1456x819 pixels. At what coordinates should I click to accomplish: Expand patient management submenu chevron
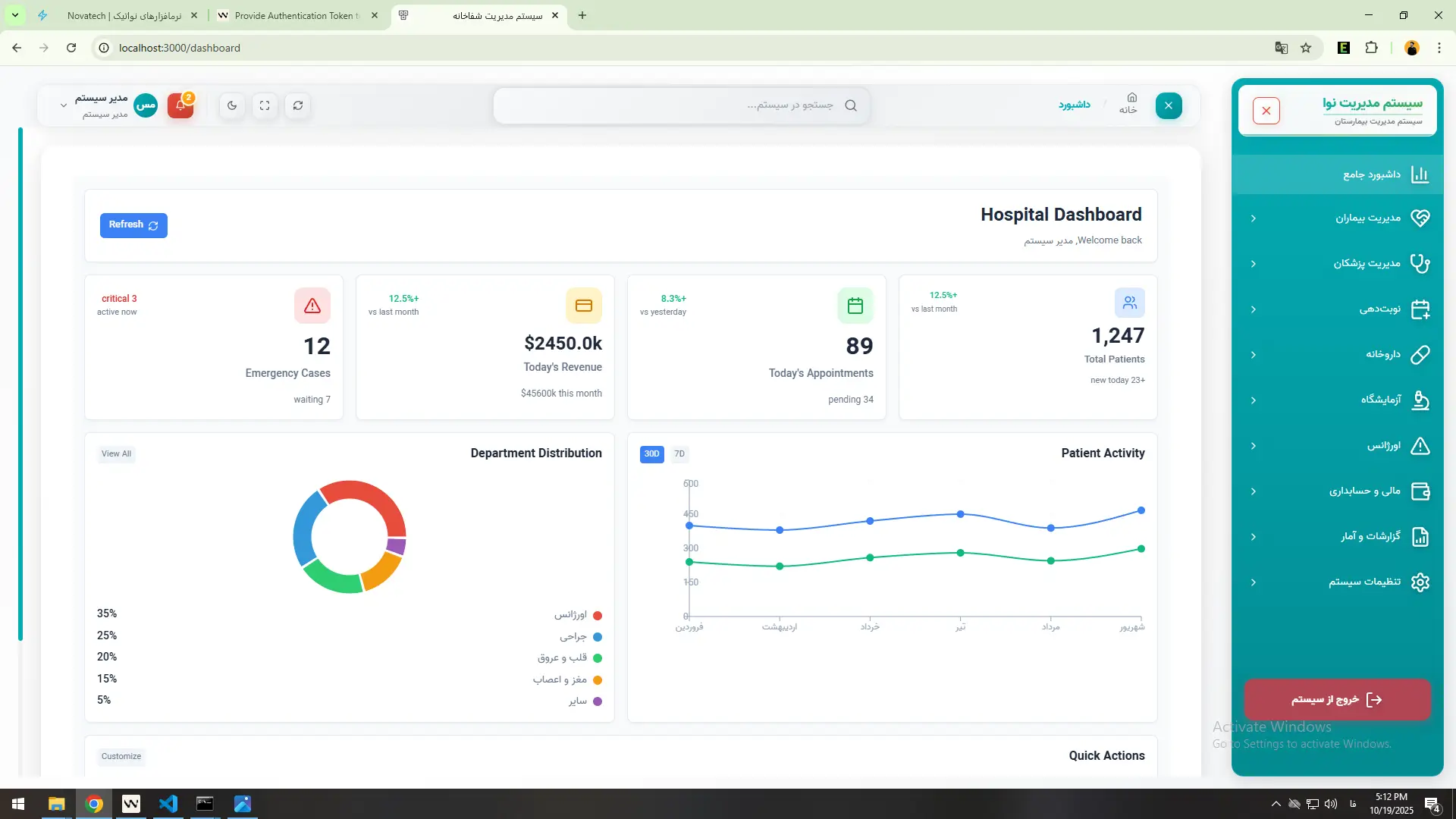click(1254, 218)
